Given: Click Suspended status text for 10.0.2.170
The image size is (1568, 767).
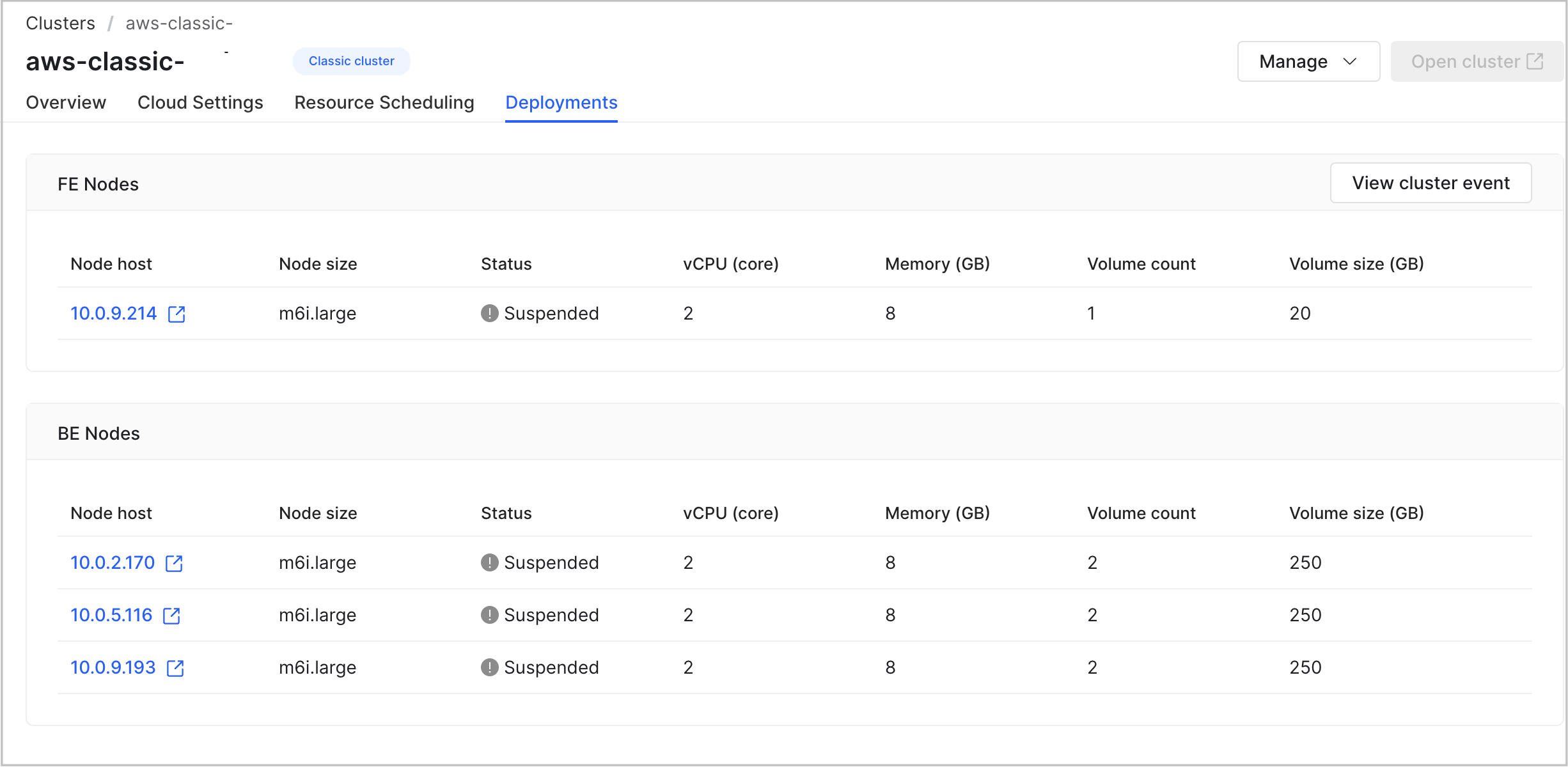Looking at the screenshot, I should tap(551, 562).
